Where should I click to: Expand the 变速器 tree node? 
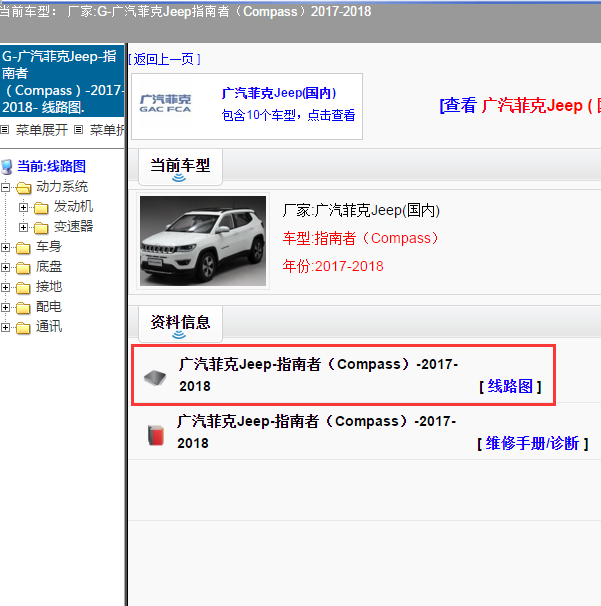(23, 227)
